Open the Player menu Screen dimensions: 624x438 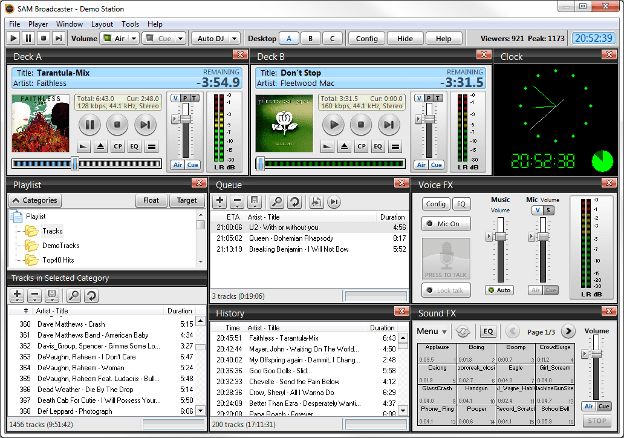coord(38,24)
